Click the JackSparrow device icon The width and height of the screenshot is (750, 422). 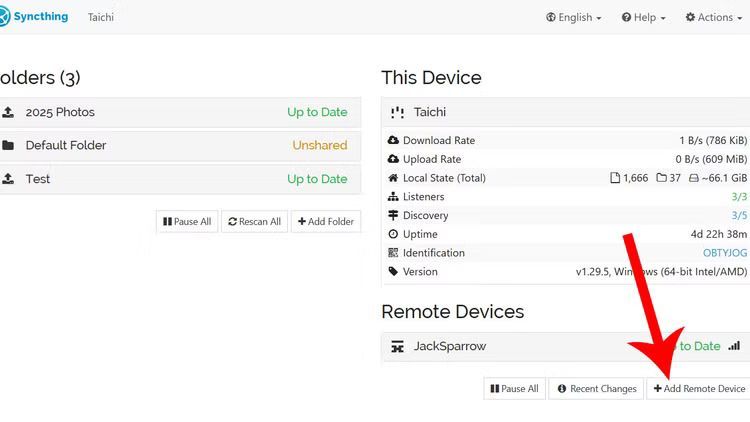click(398, 347)
